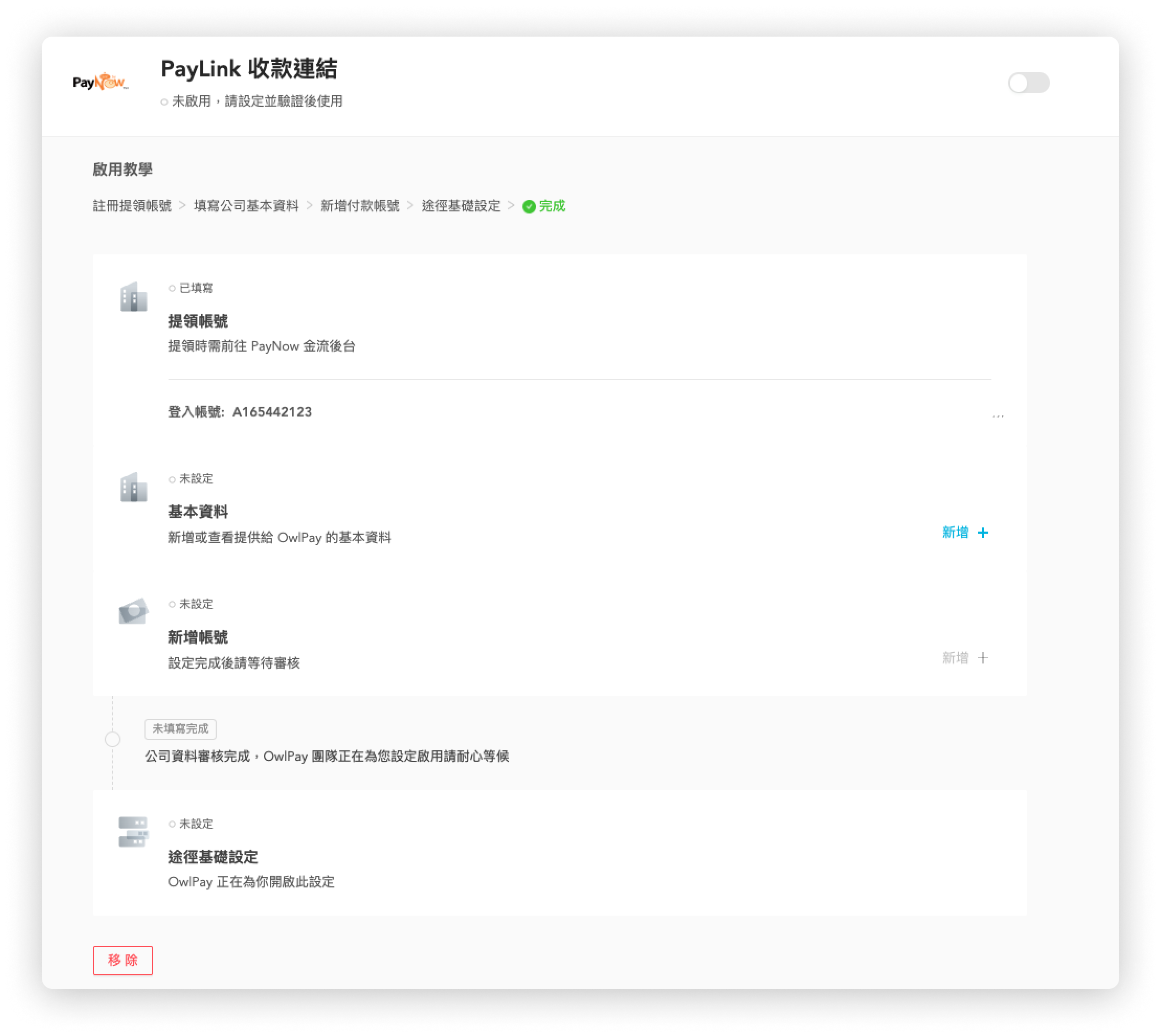Select the 填寫公司基本資料 breadcrumb step
Viewport: 1161px width, 1036px height.
246,206
